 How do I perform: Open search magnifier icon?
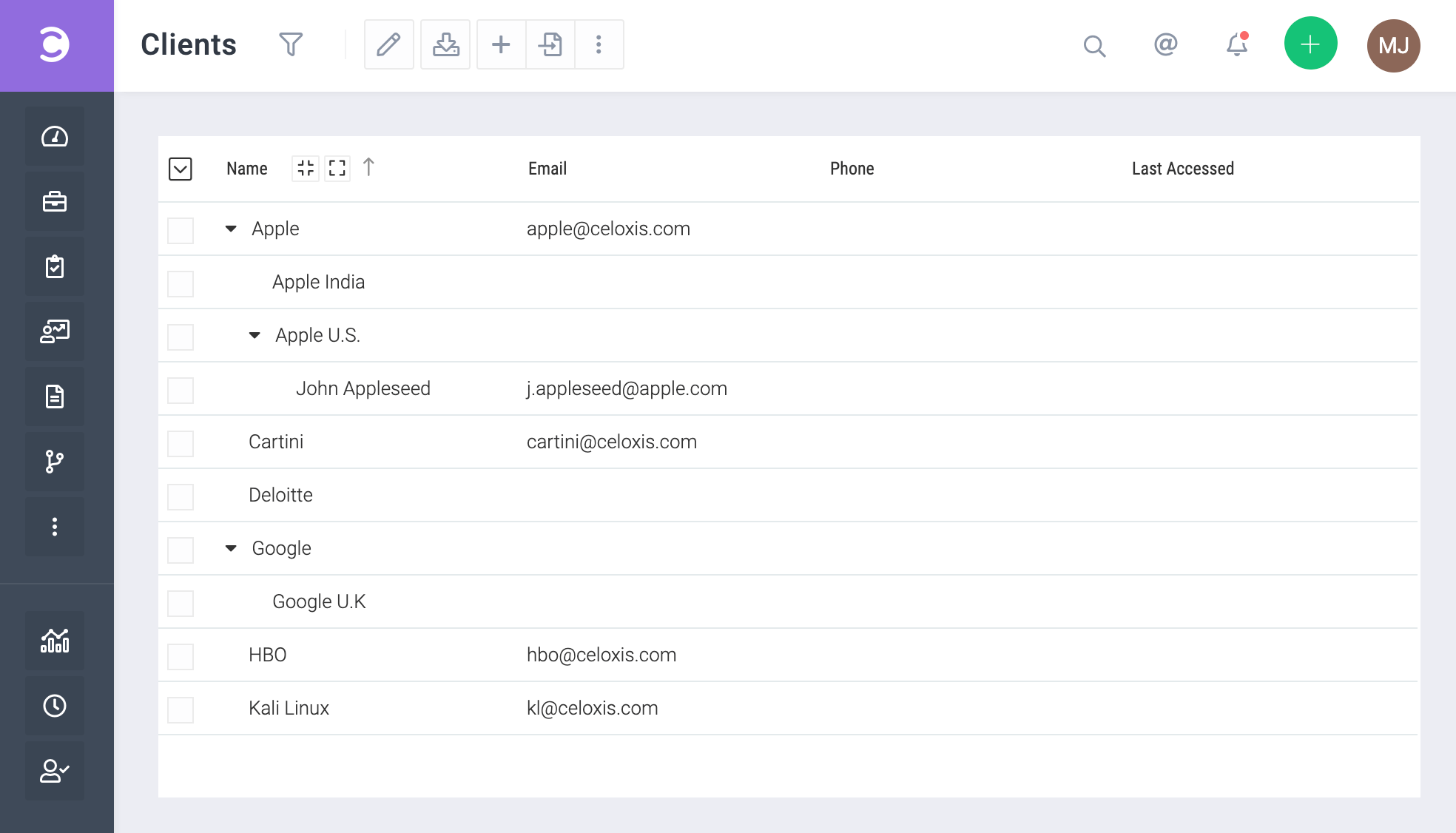(x=1094, y=46)
